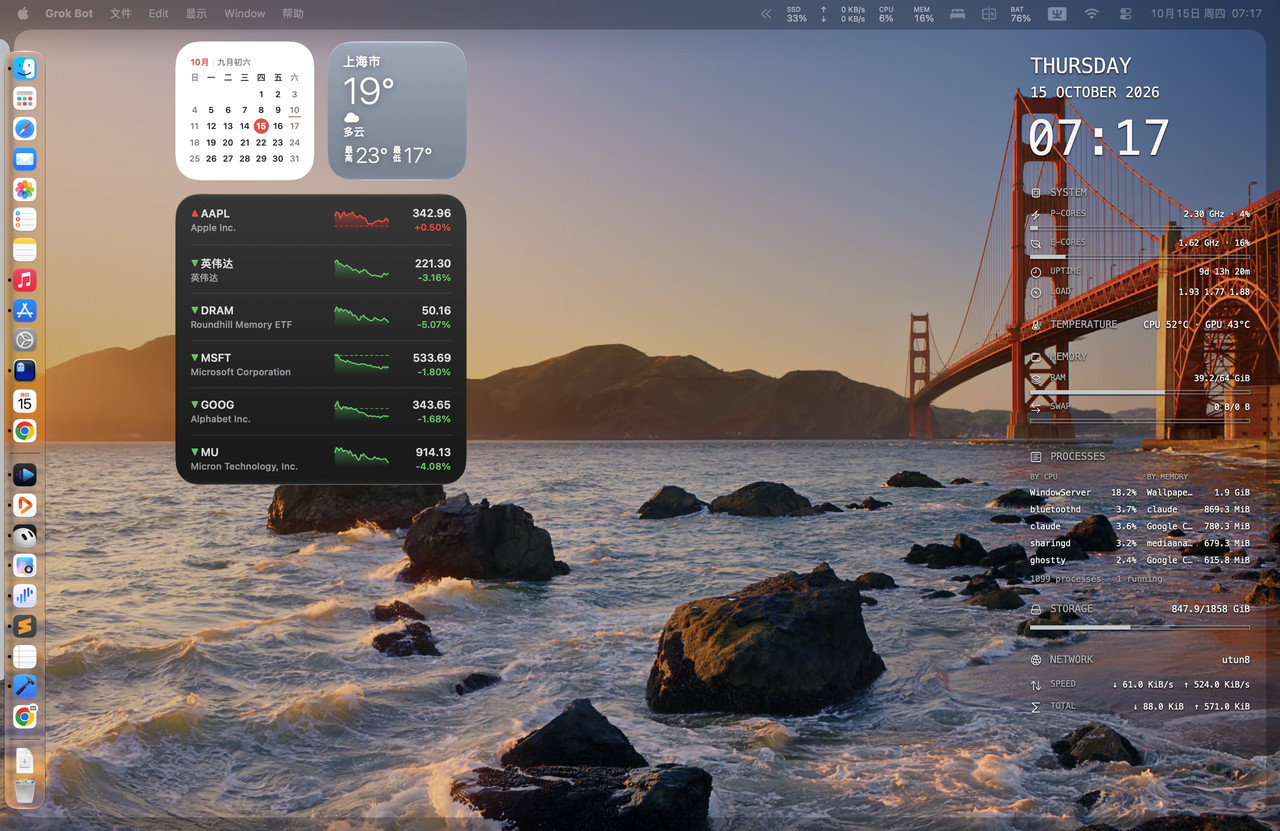Click the 上海市 weather widget

coord(397,110)
